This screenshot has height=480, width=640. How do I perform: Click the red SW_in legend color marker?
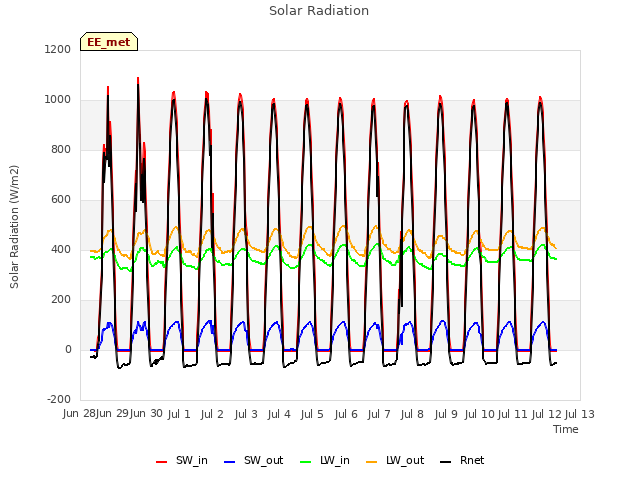click(x=162, y=462)
